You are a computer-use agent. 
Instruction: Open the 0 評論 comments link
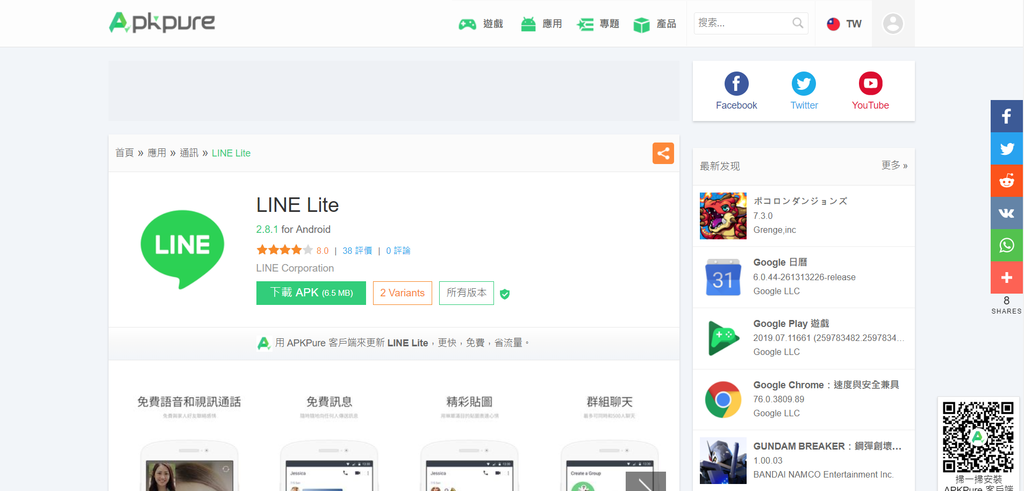point(398,250)
